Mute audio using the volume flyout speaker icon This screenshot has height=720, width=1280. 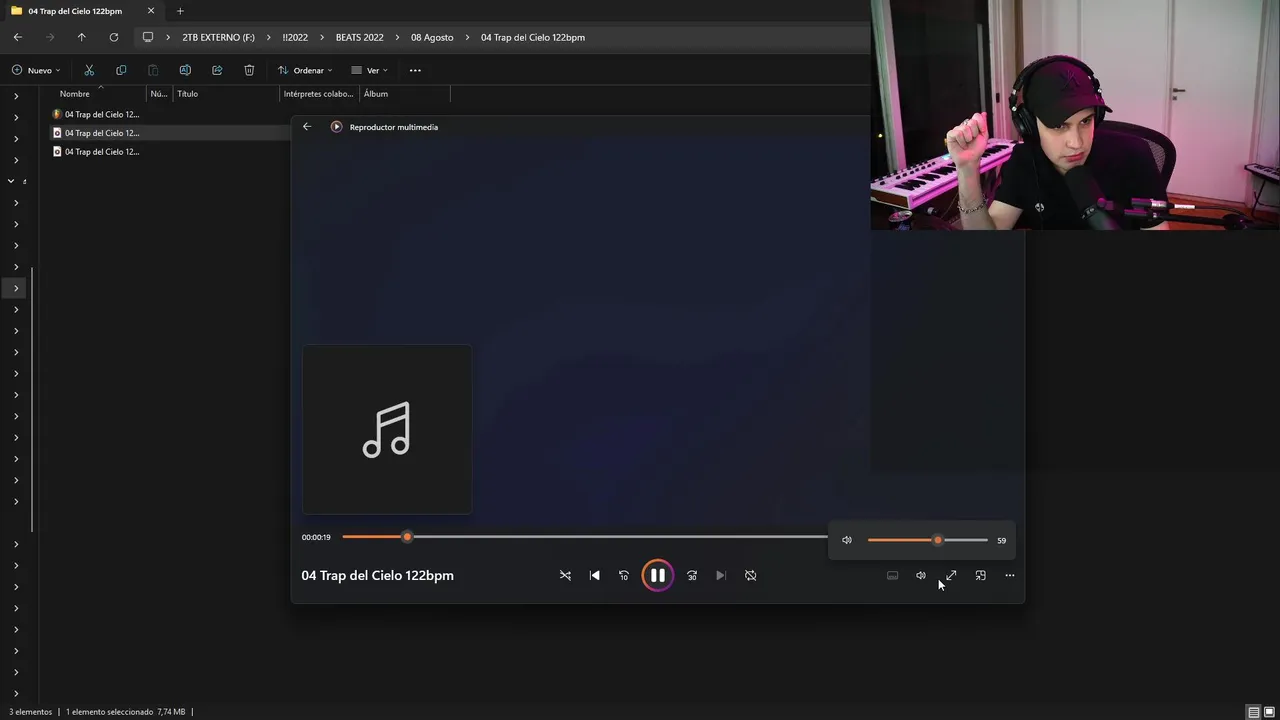click(847, 540)
